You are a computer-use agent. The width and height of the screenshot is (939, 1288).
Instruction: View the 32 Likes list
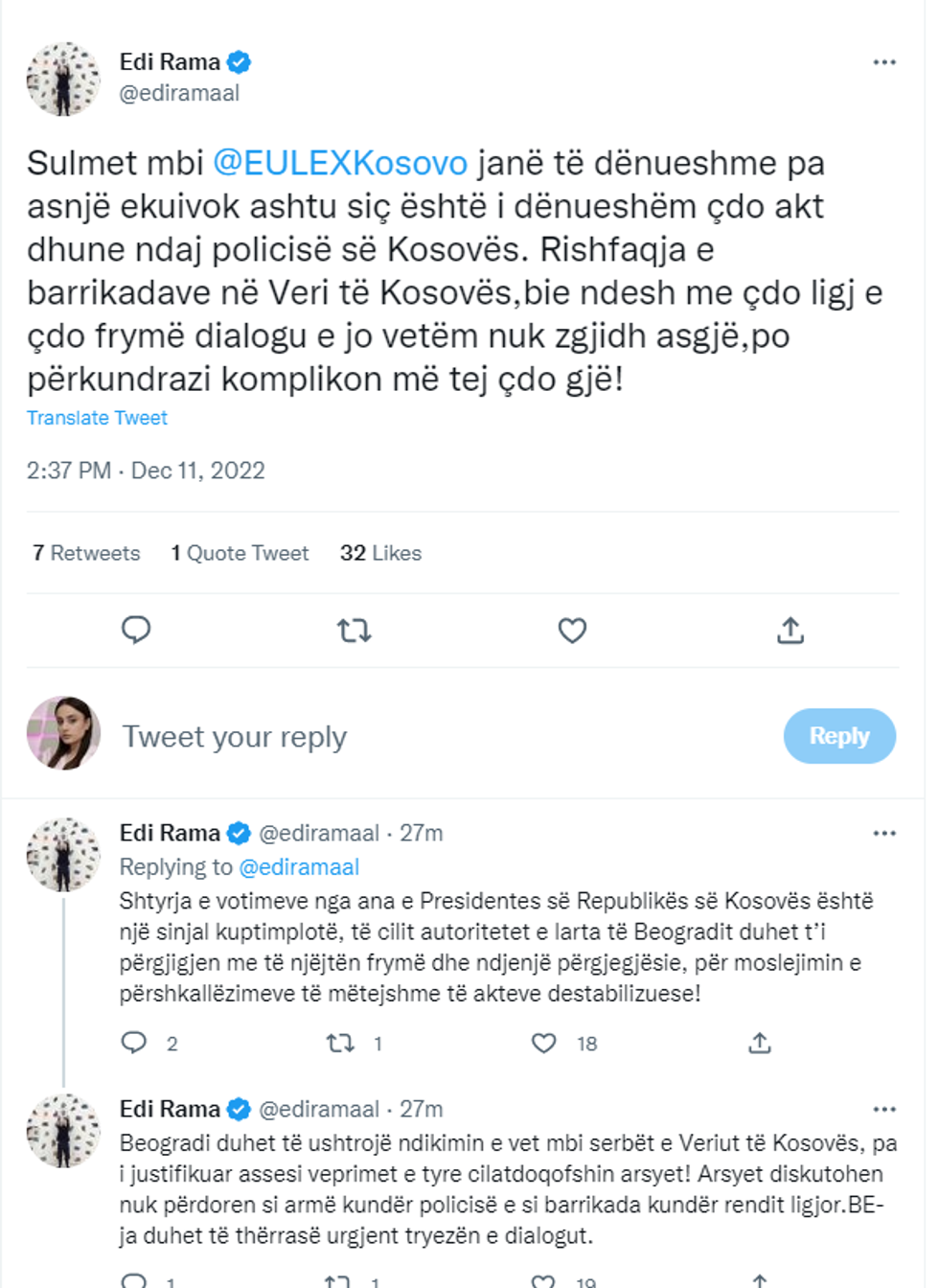(x=380, y=553)
